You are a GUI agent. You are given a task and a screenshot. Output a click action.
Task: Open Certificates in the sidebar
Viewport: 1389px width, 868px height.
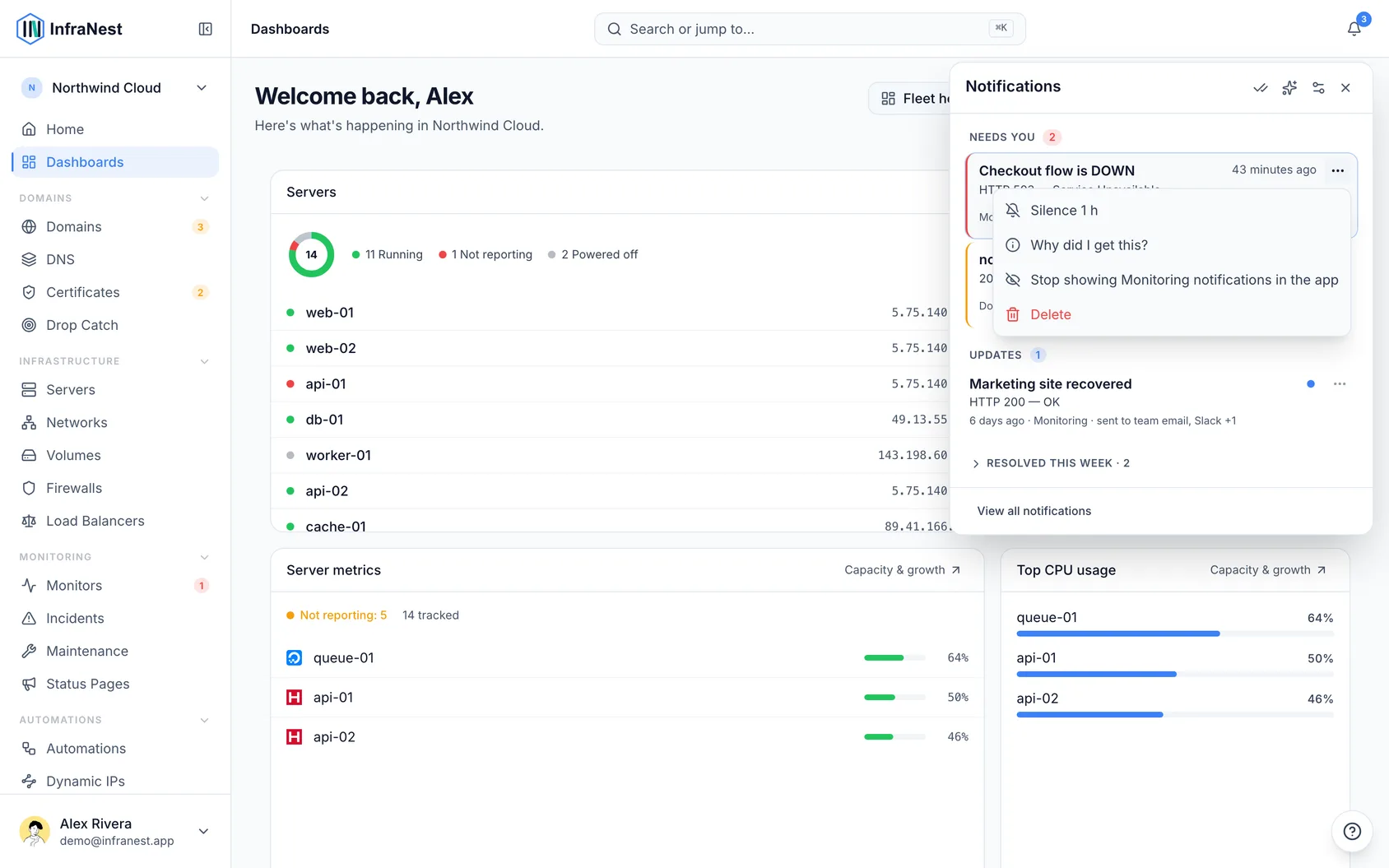coord(115,292)
